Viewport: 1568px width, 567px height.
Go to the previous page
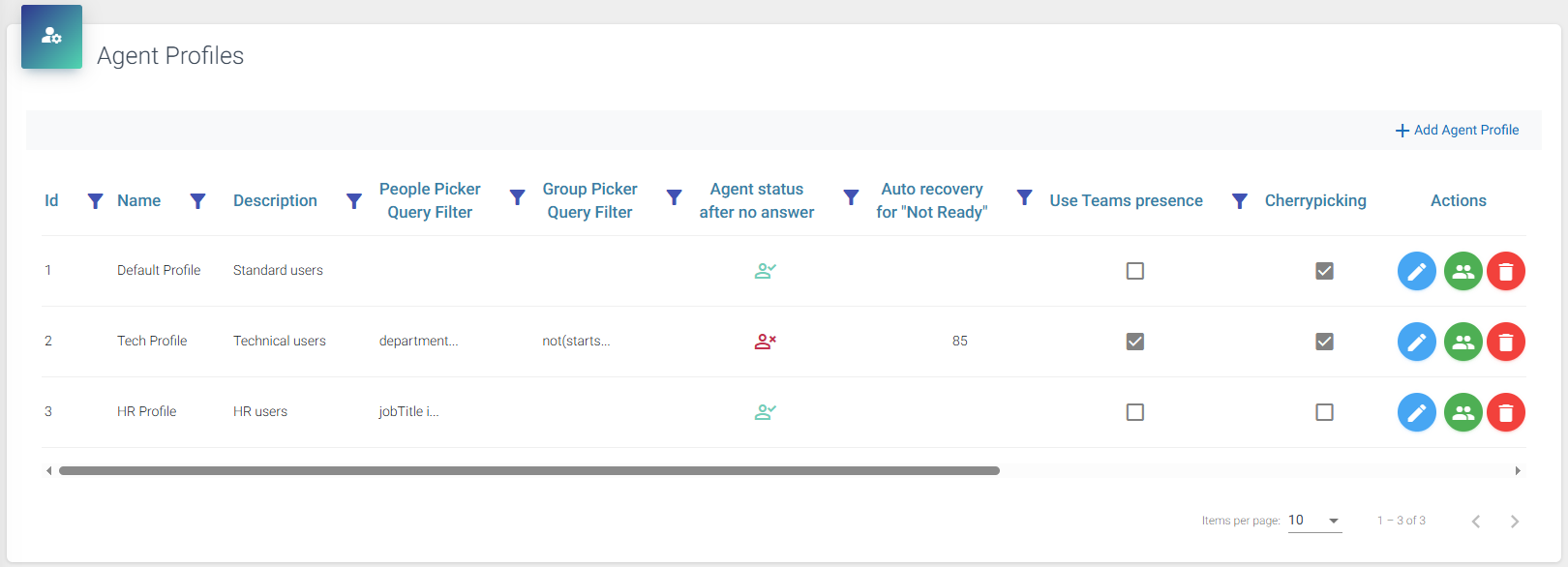(1476, 522)
